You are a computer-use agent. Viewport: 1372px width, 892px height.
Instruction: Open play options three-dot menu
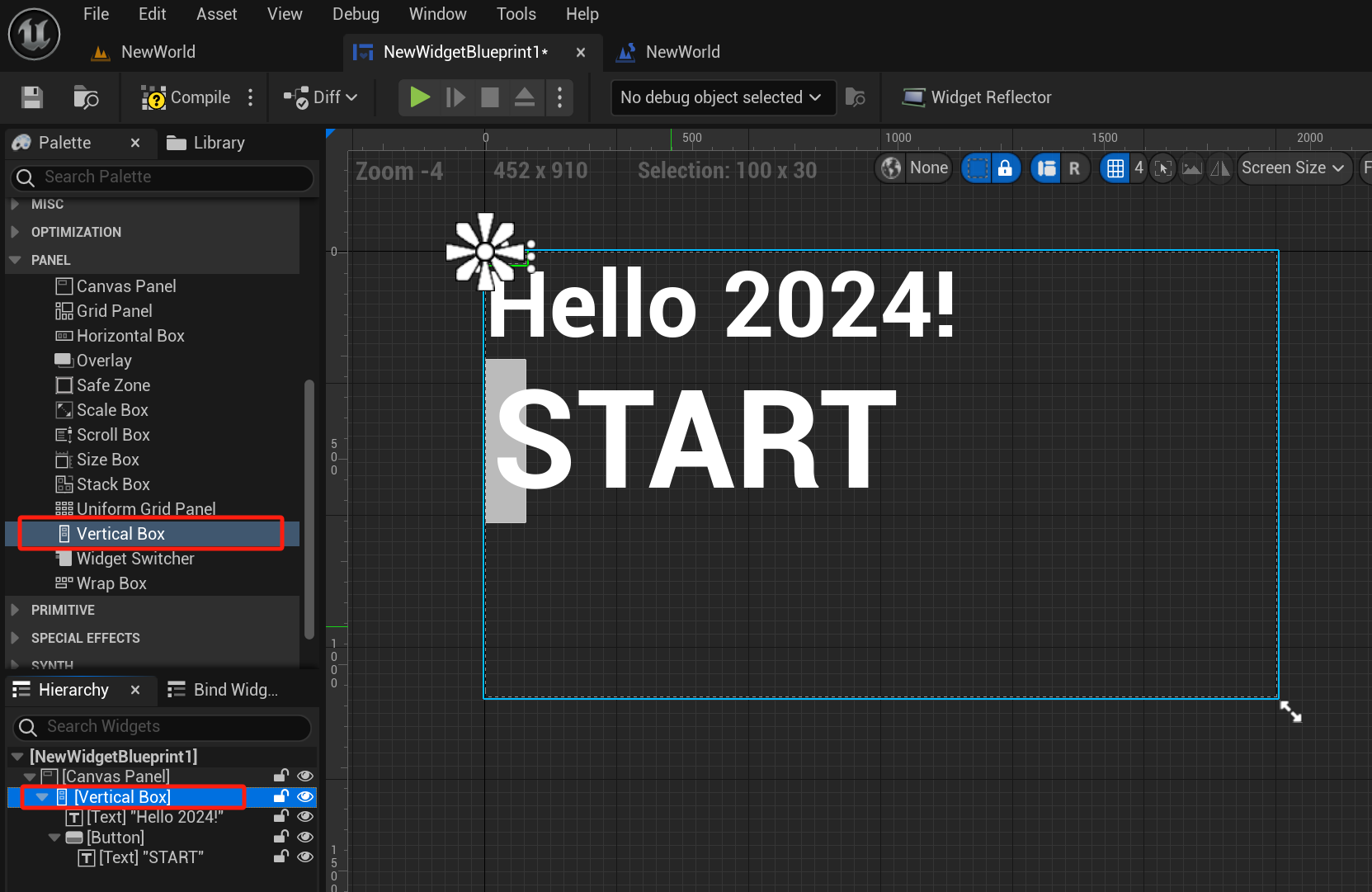[559, 97]
